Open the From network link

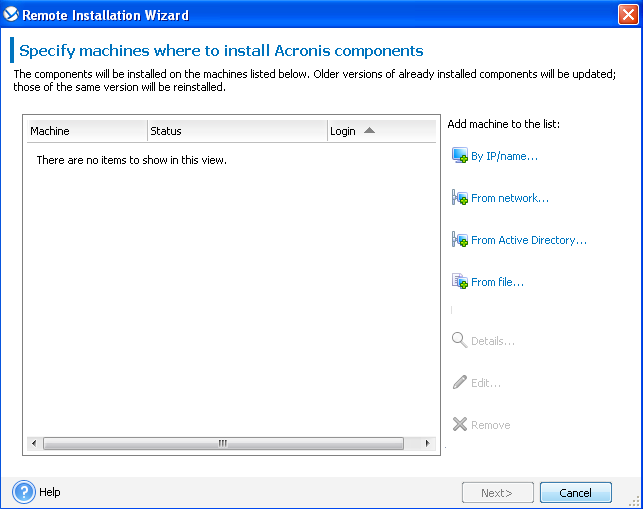(x=510, y=198)
